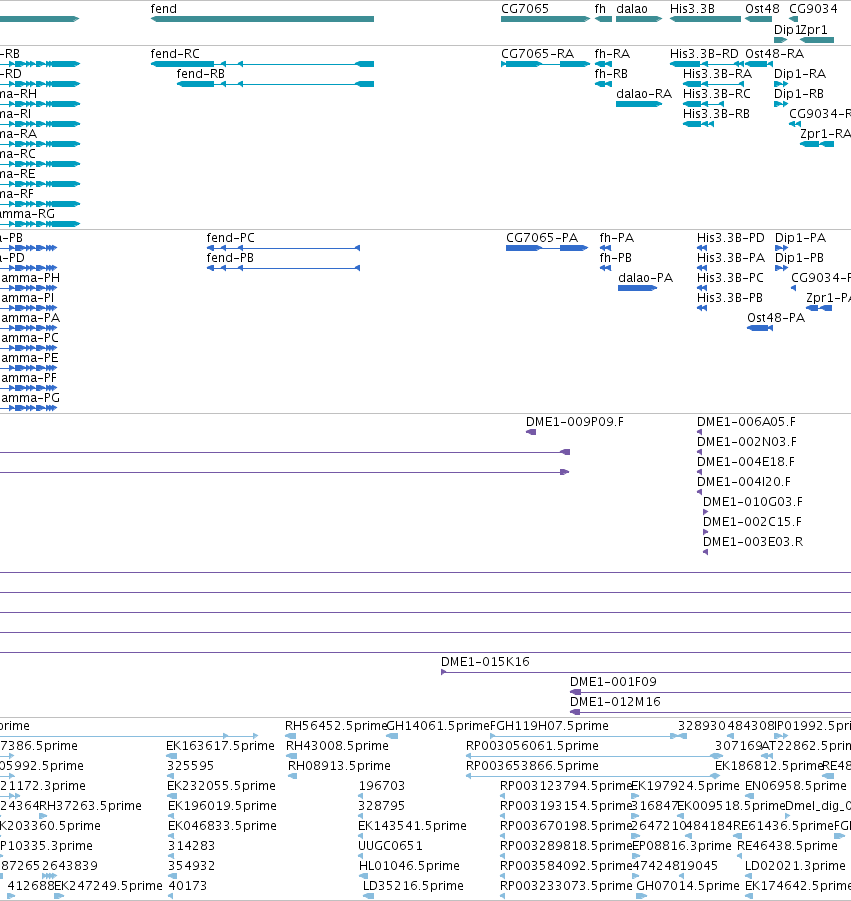Click the fend-PC protein feature
The image size is (851, 901).
[283, 248]
